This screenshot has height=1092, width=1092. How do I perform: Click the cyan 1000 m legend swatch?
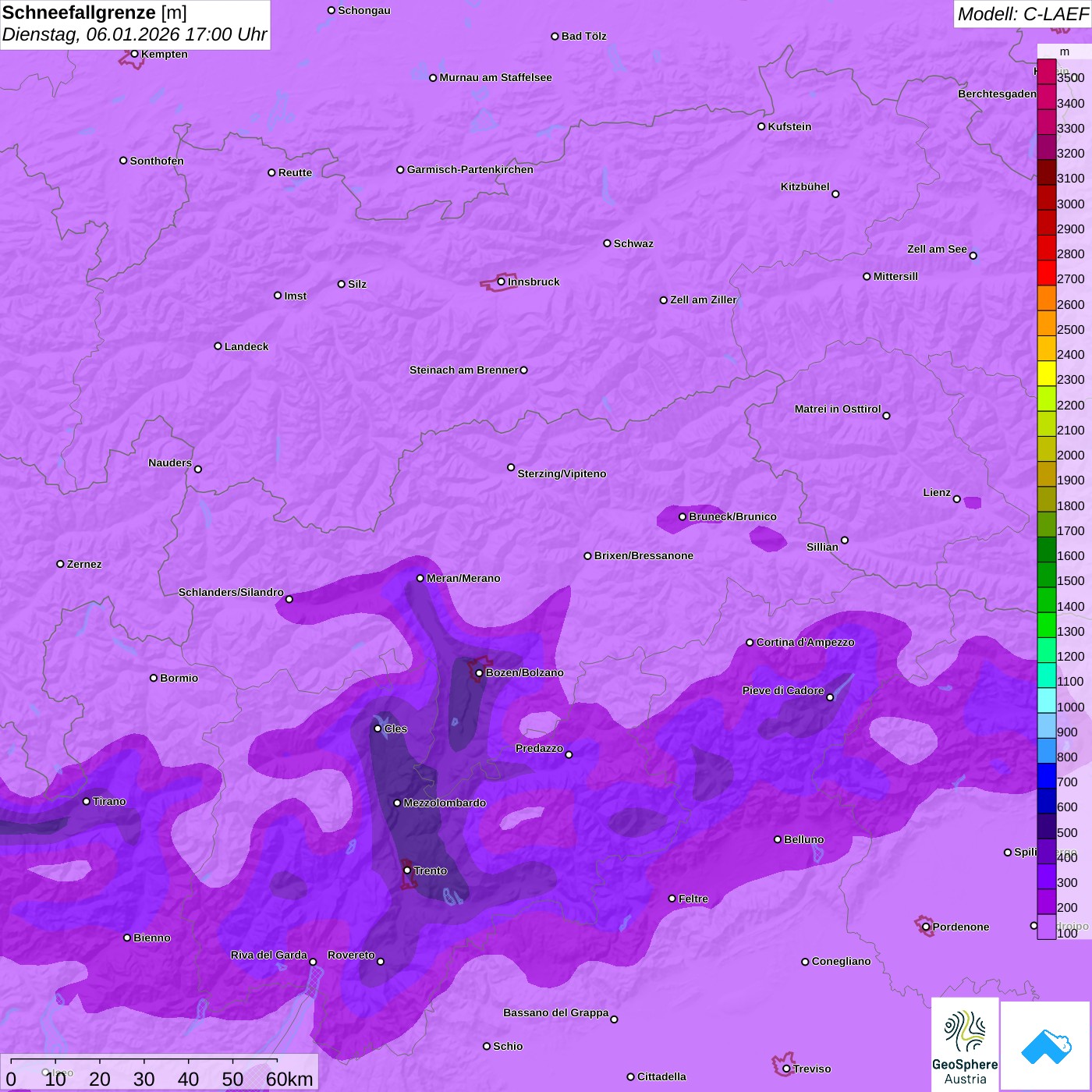(x=1047, y=700)
